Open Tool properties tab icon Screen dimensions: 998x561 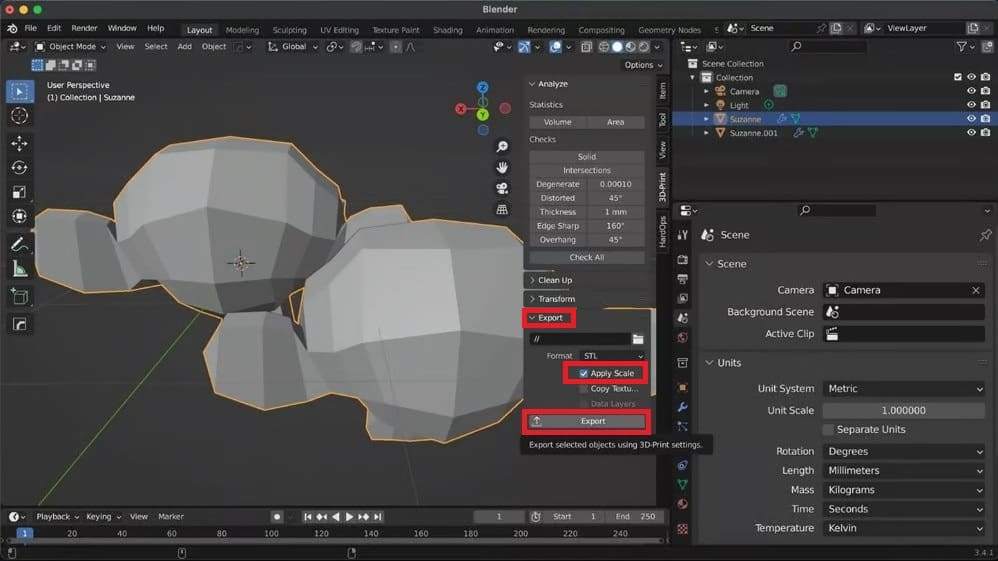682,235
